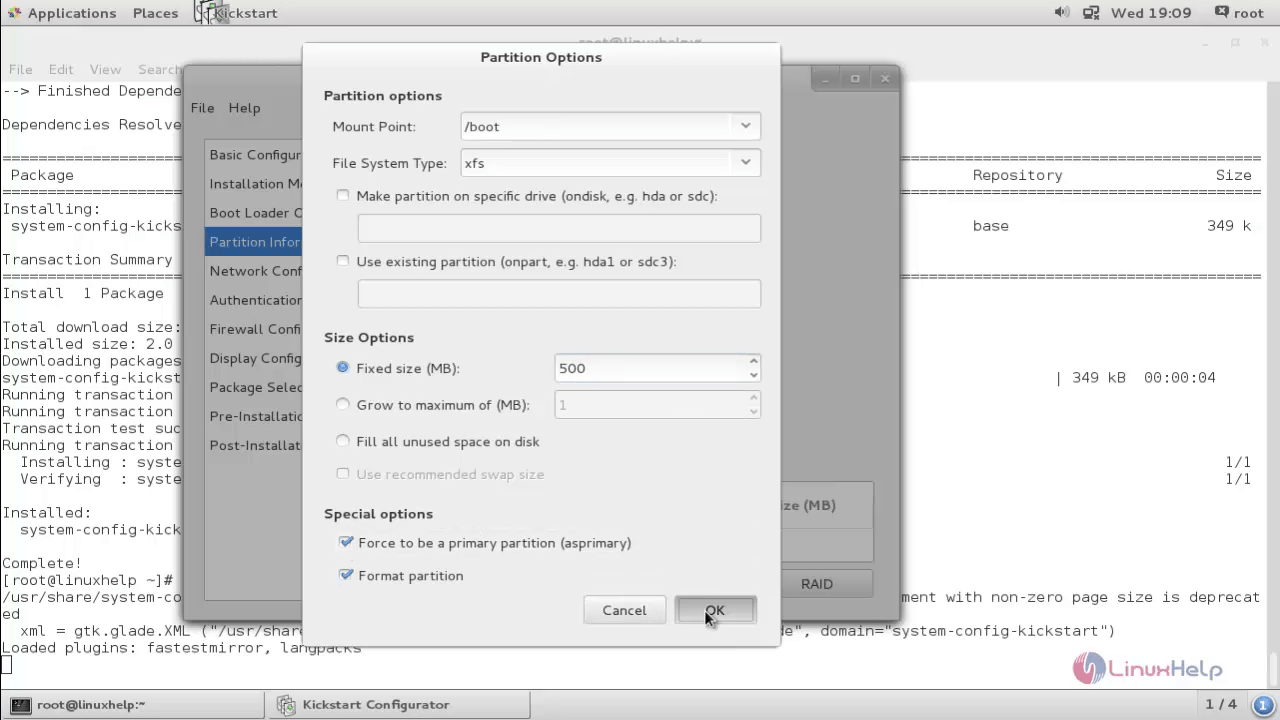Select Pre-Installation Script in Kickstart sidebar

pos(254,416)
